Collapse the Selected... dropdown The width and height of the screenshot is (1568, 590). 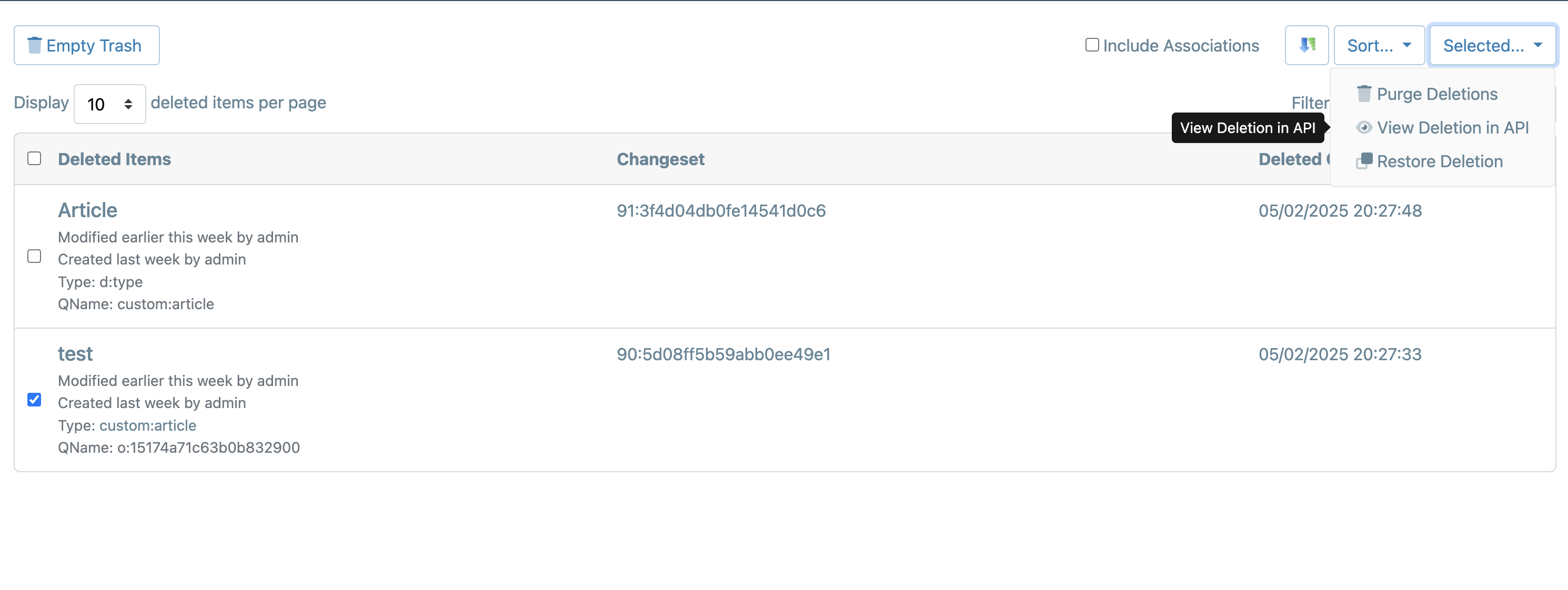(1493, 45)
